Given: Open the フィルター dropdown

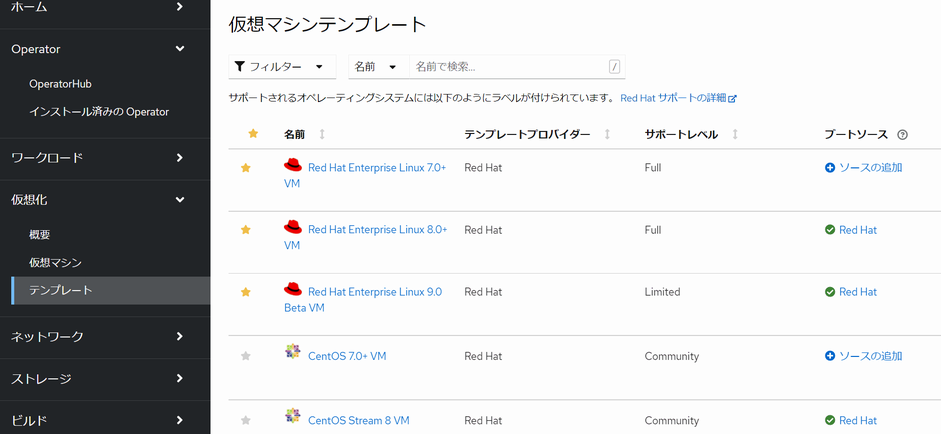Looking at the screenshot, I should 282,67.
